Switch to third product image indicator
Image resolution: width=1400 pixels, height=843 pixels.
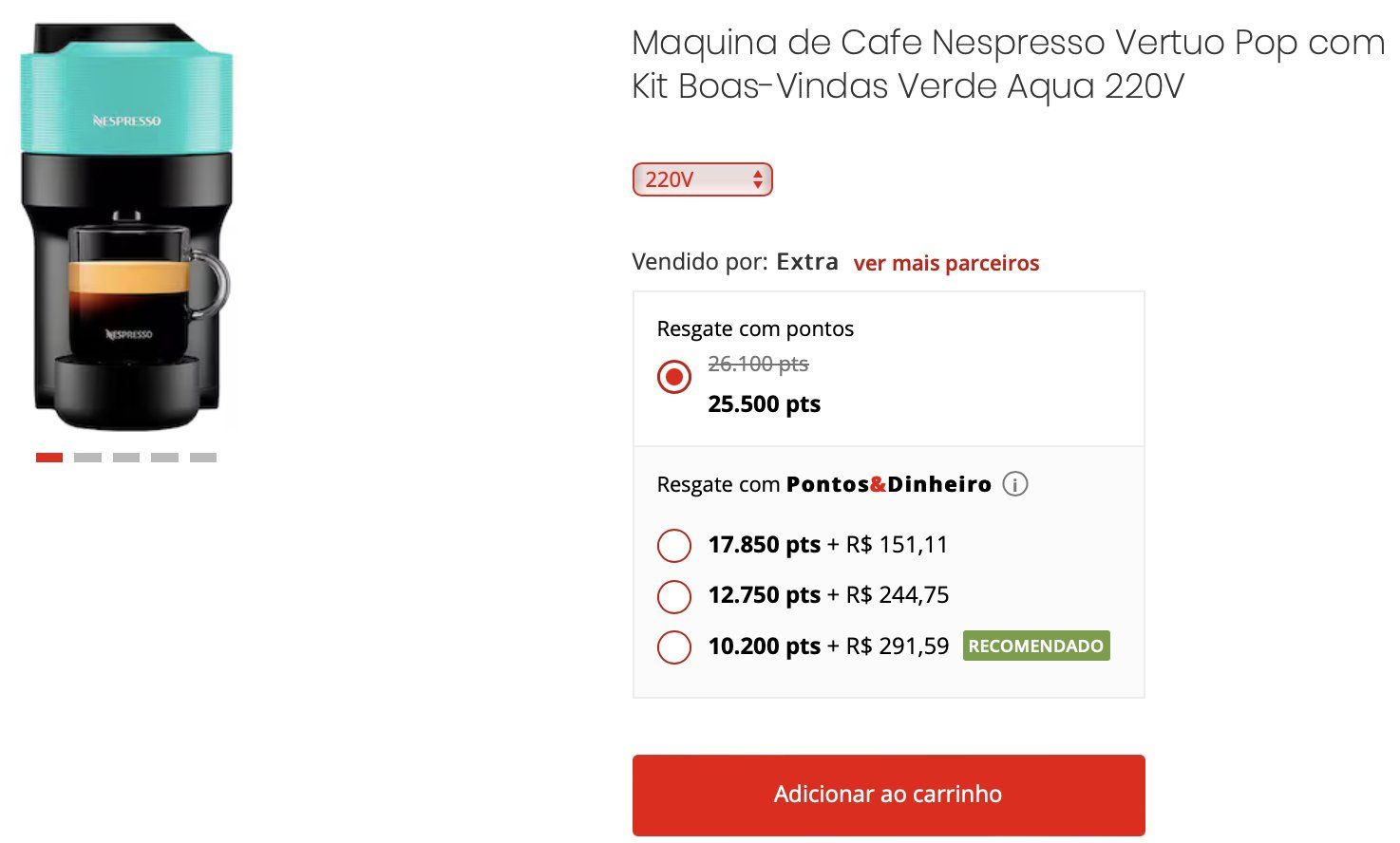pos(126,458)
